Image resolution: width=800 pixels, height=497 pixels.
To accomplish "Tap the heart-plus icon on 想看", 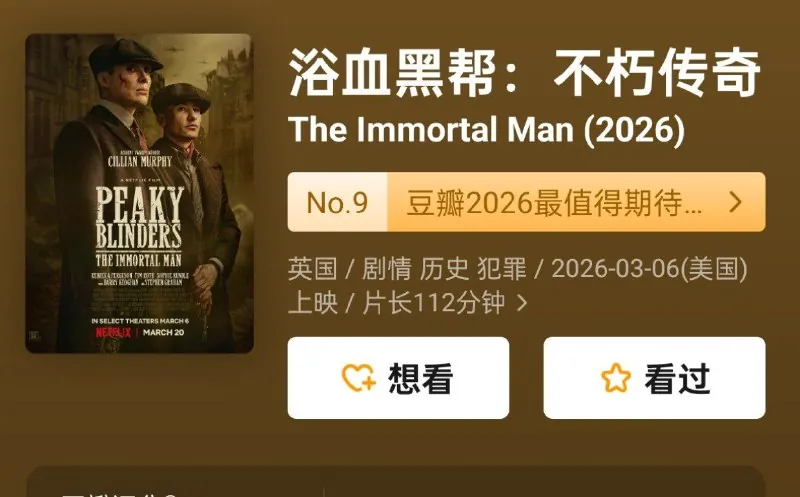I will coord(359,378).
